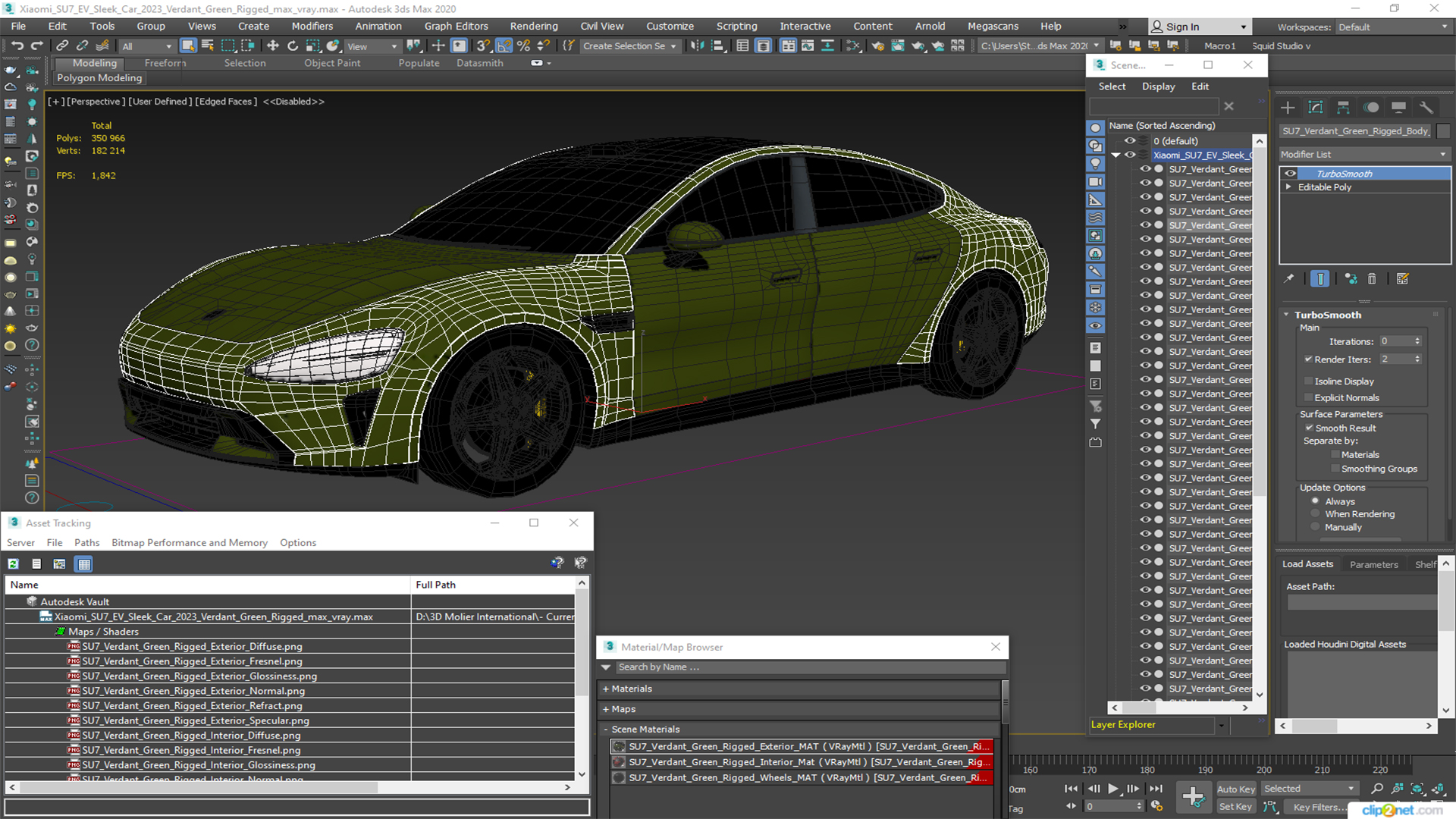Open Display menu in Scene Explorer

tap(1159, 86)
